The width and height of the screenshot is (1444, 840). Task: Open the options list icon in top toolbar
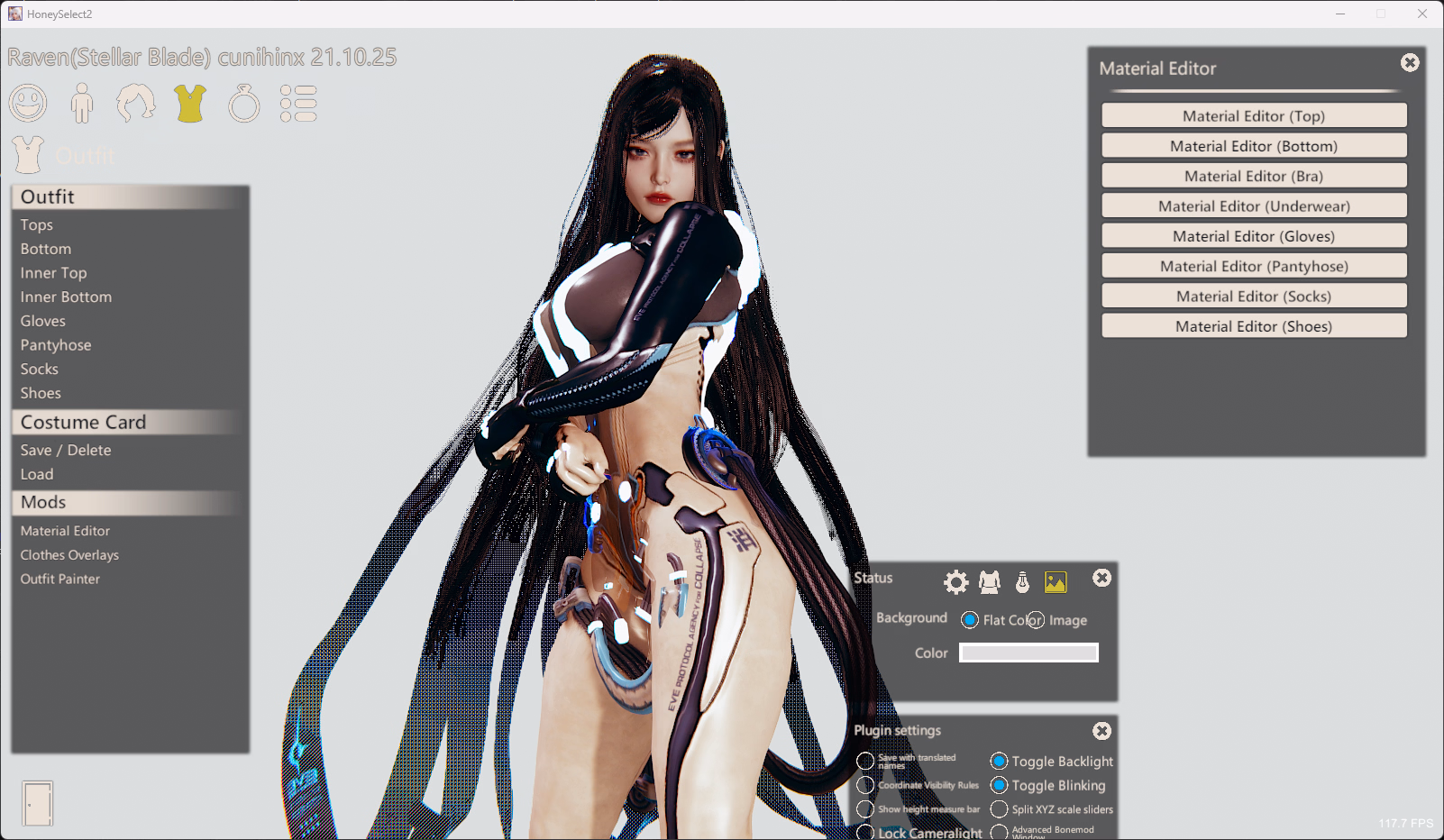tap(298, 104)
